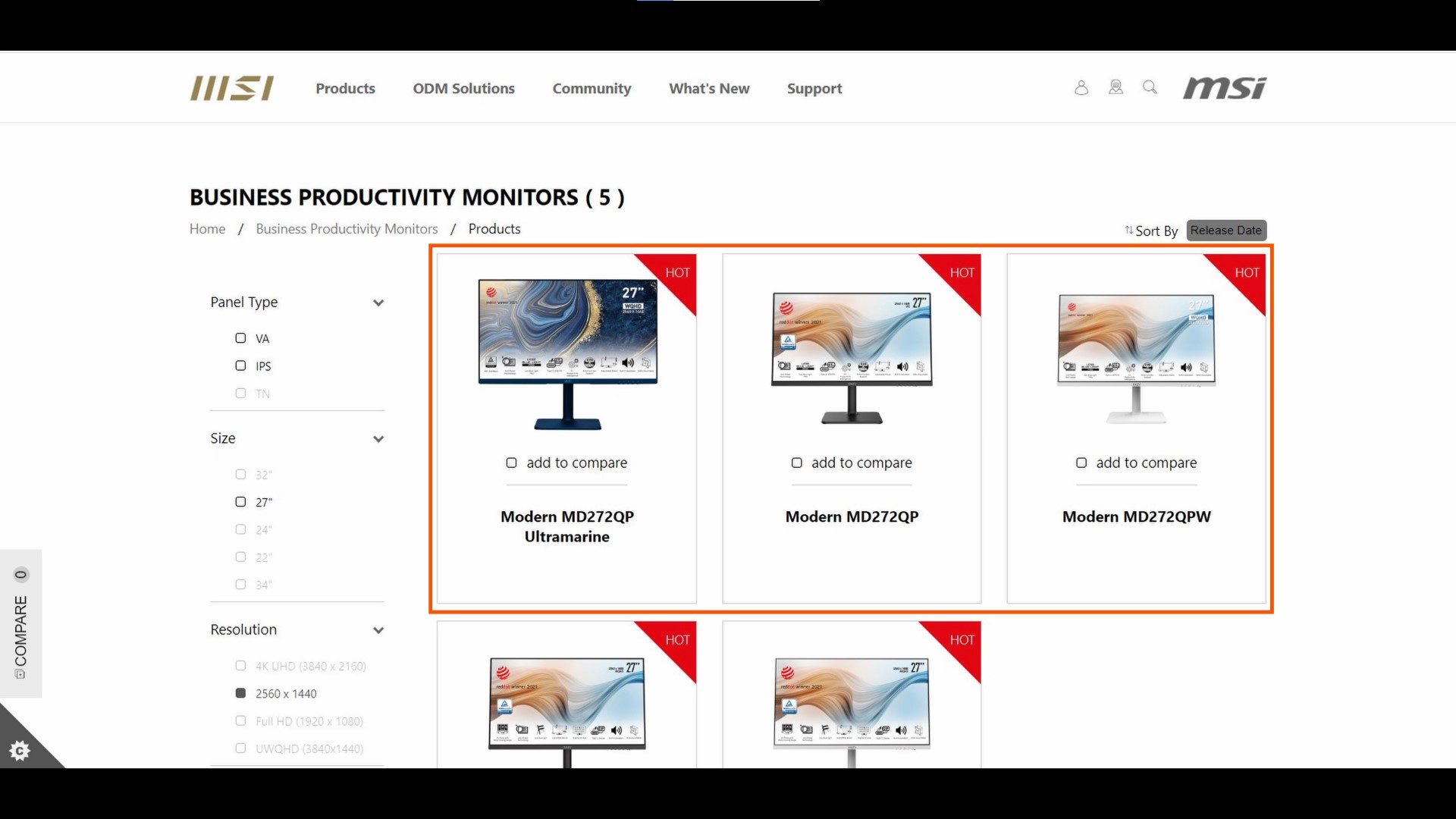1456x819 pixels.
Task: Open the member center badge icon
Action: [x=1116, y=88]
